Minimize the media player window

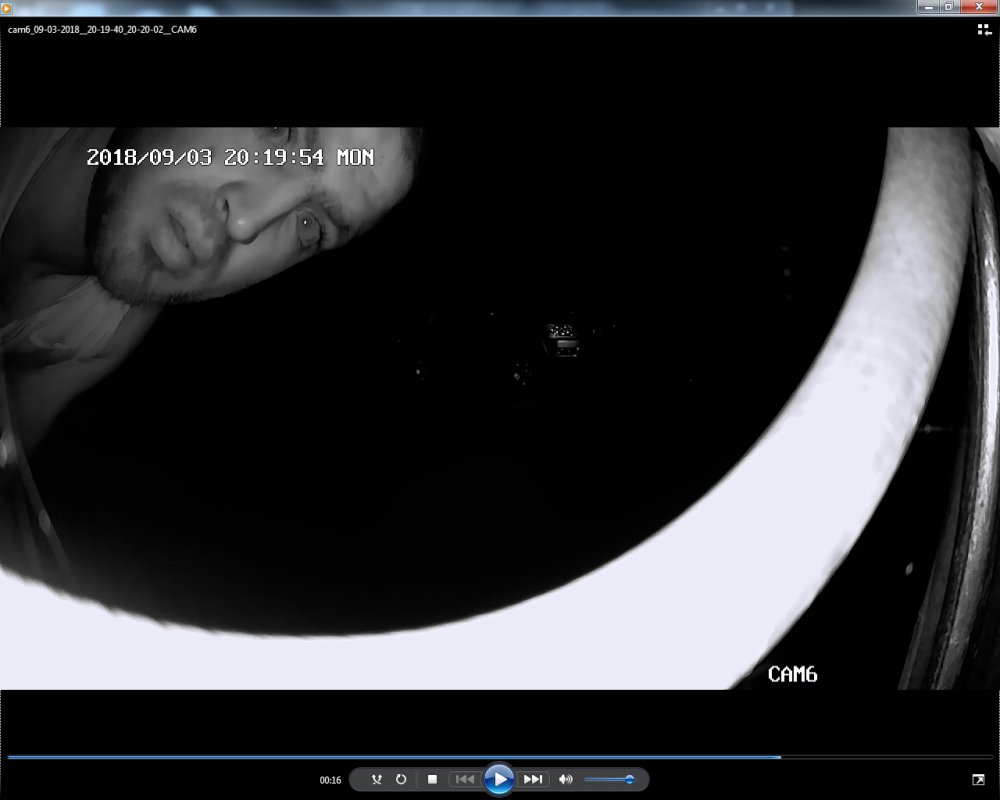pos(929,6)
